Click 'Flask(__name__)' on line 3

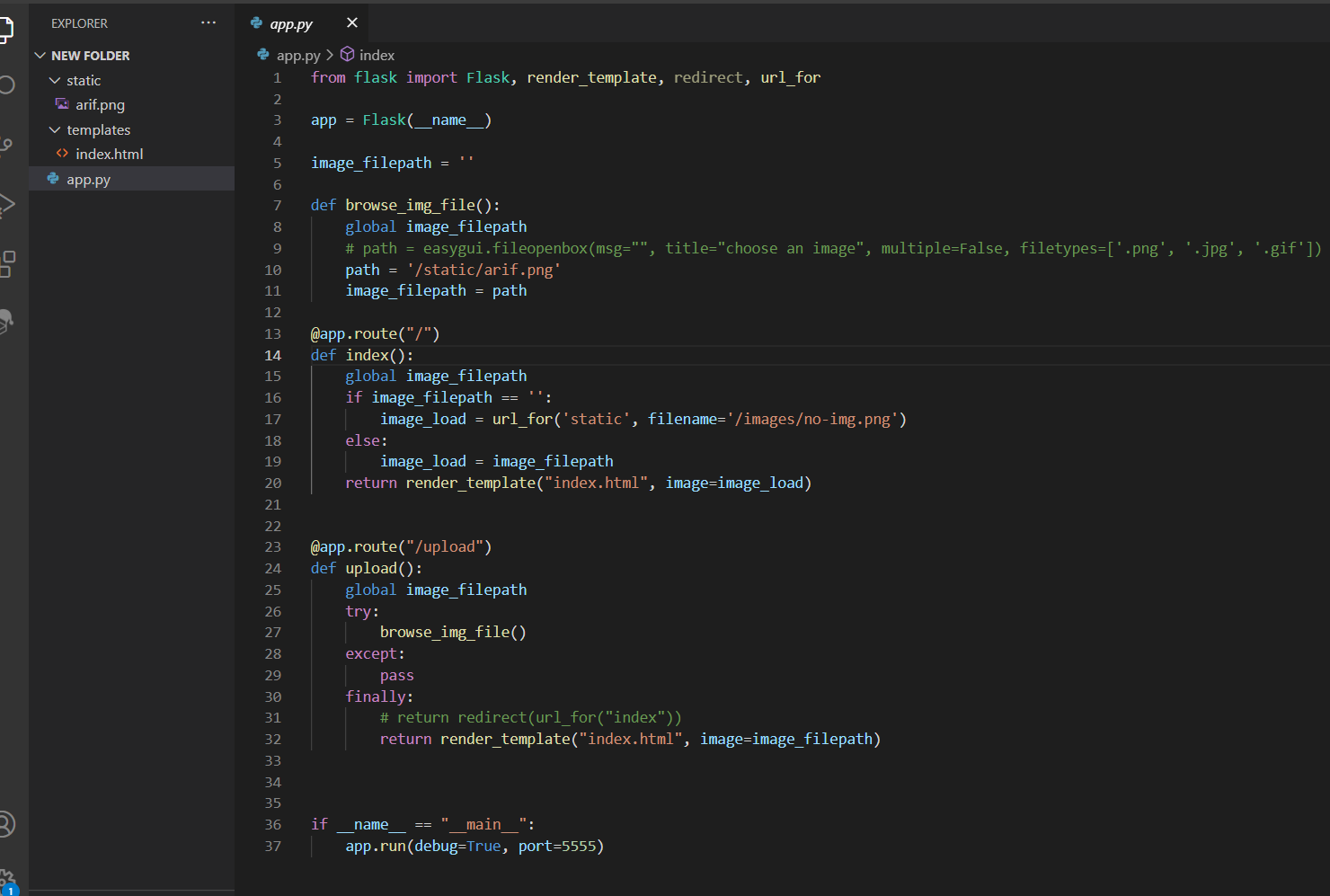tap(427, 120)
